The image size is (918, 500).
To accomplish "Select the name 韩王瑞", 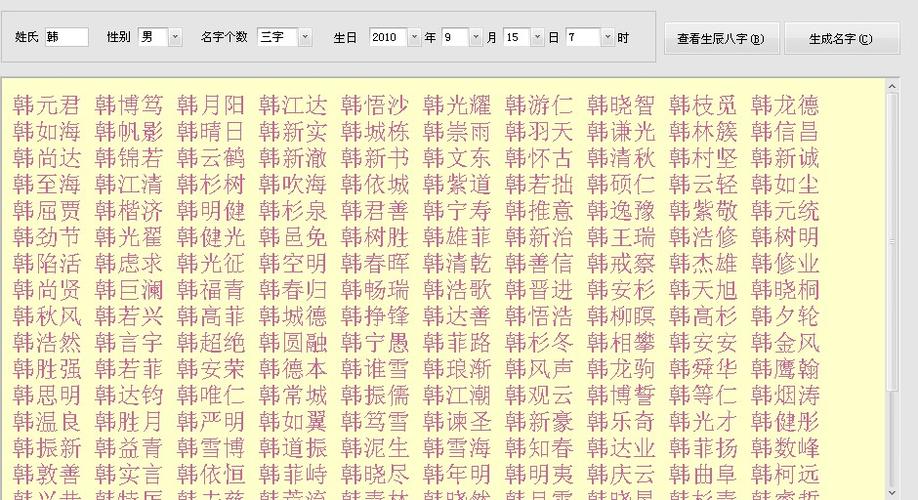I will (x=621, y=237).
